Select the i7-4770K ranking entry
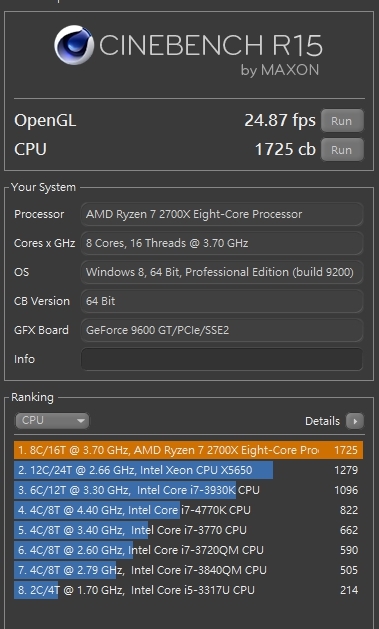The height and width of the screenshot is (629, 379). (x=188, y=510)
